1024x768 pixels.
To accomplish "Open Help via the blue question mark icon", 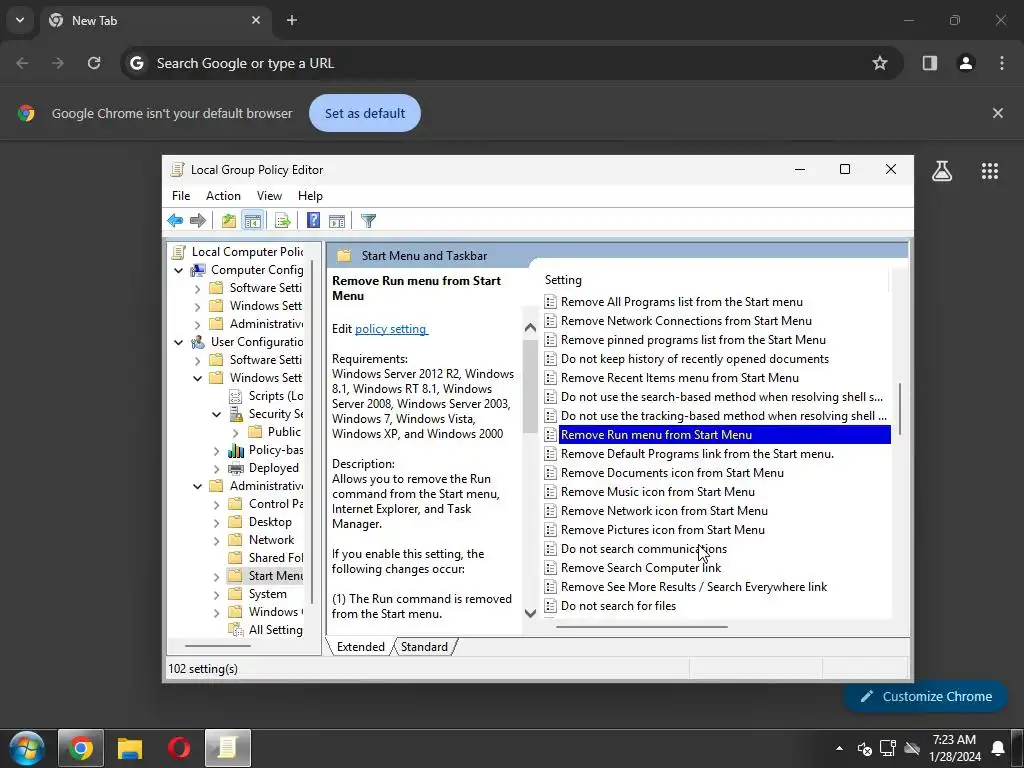I will tap(313, 221).
